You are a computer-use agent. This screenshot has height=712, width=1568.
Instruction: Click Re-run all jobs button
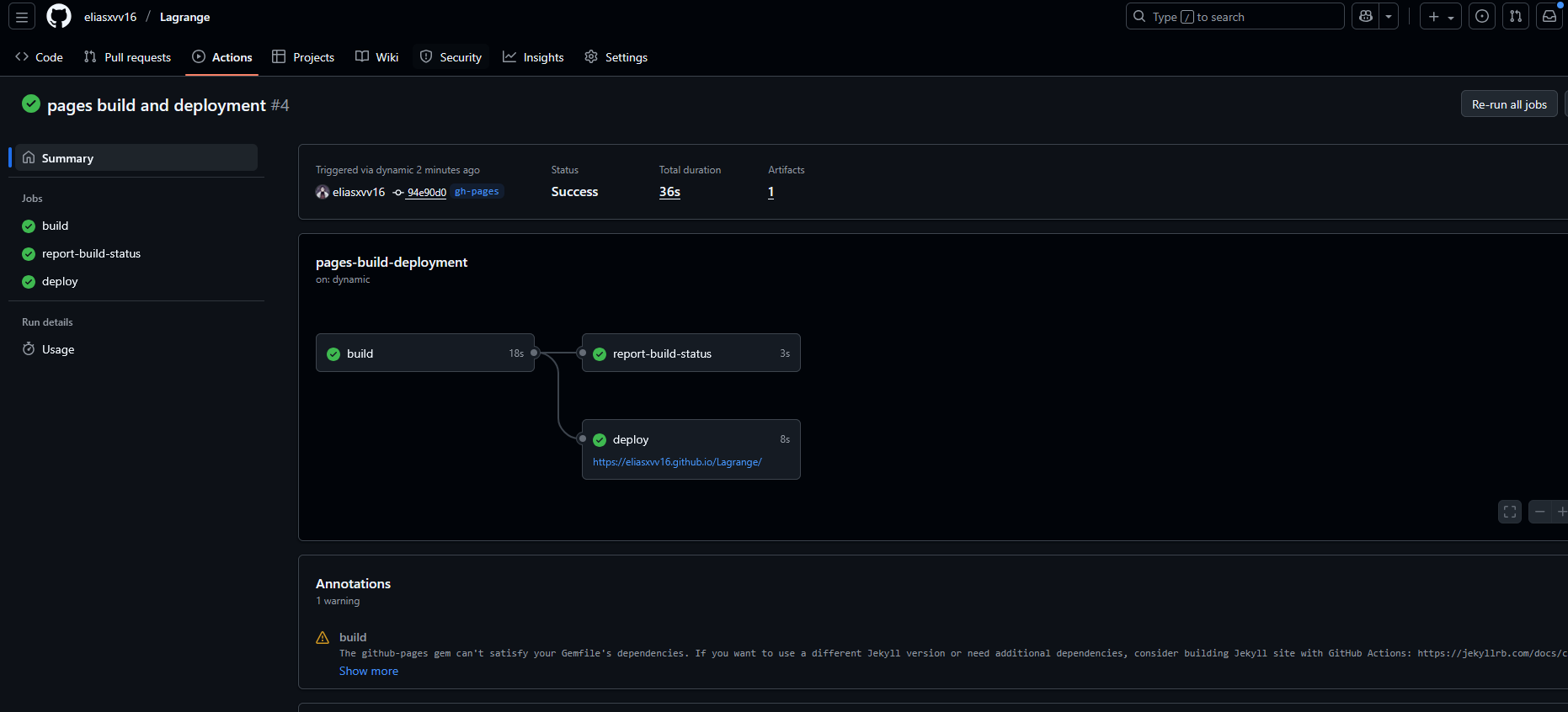pos(1508,104)
